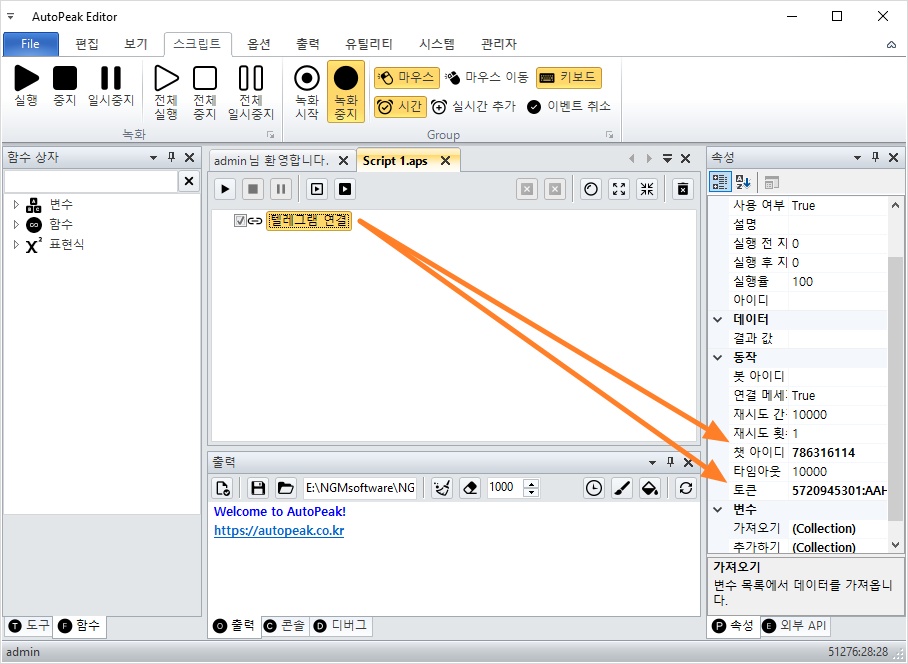Open 녹화 group dialog launcher
Viewport: 908px width, 664px height.
[270, 134]
